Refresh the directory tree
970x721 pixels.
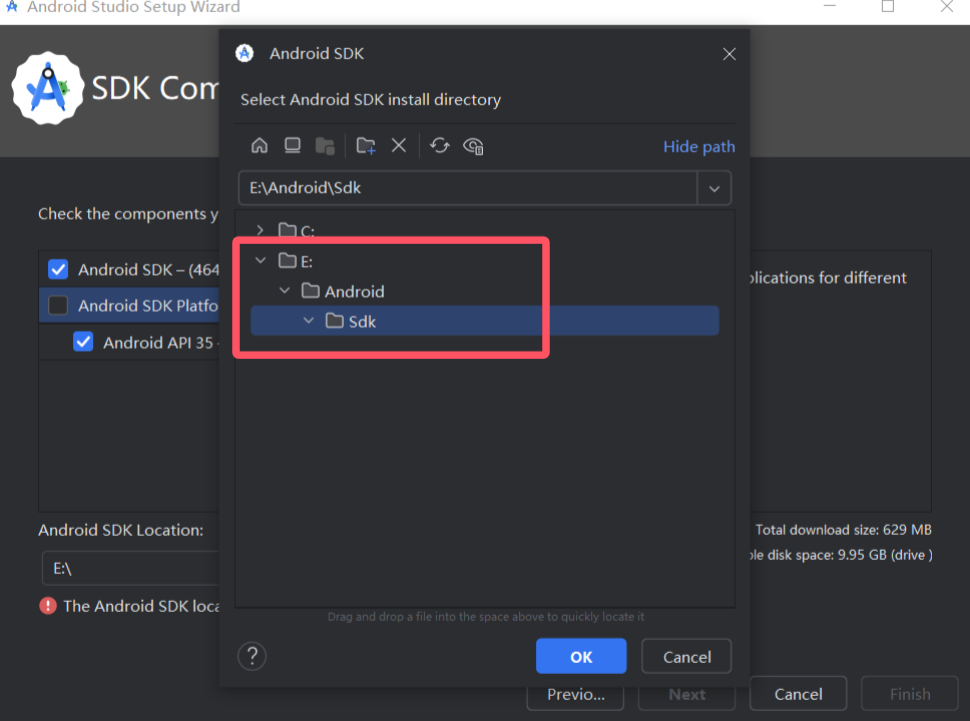440,145
